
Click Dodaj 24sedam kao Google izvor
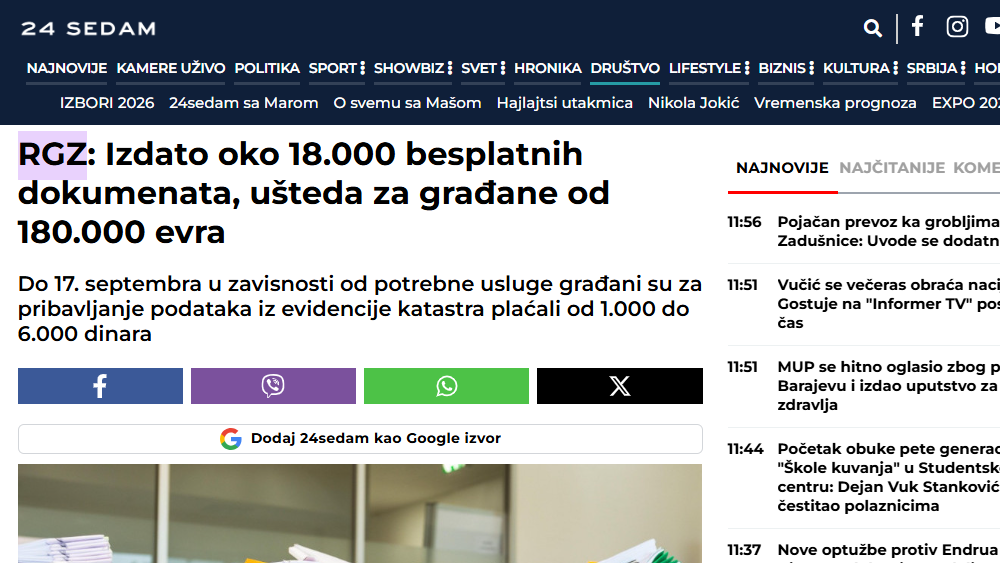[x=360, y=439]
